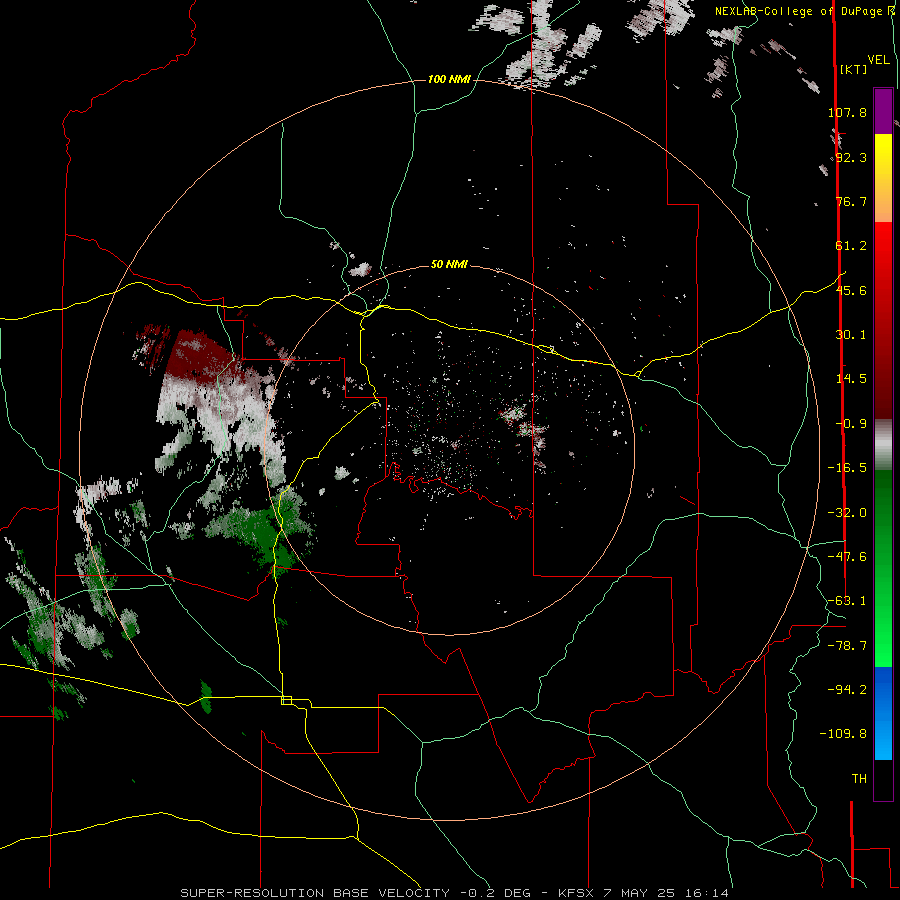Viewport: 900px width, 900px height.
Task: Select the -94.2 scale label
Action: point(847,689)
